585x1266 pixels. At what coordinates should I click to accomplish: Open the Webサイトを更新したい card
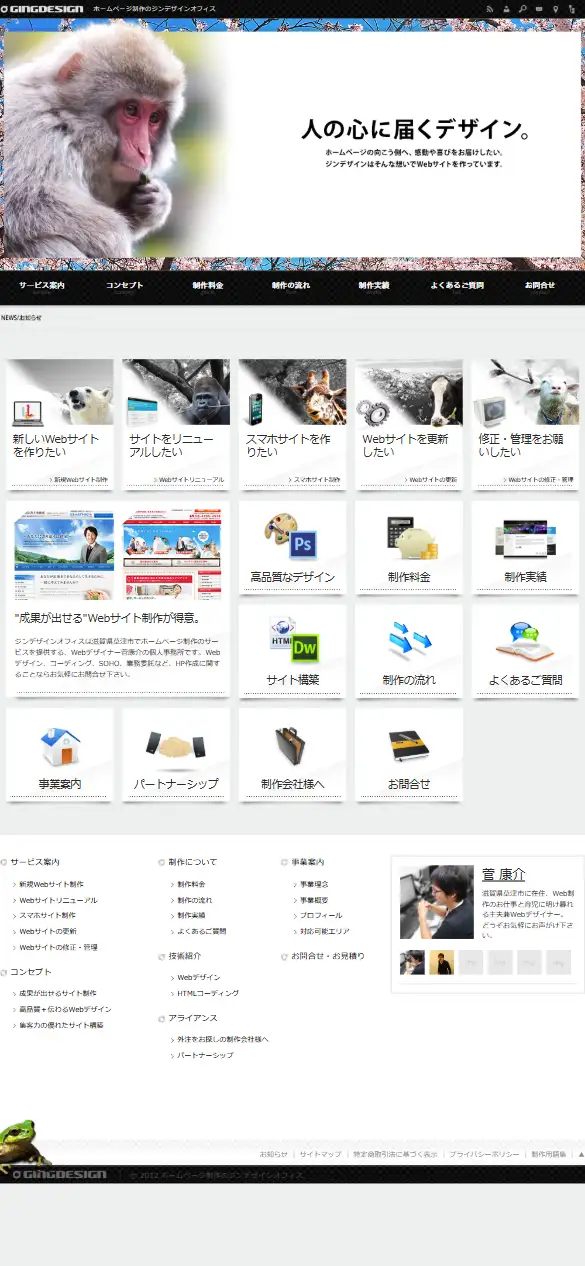coord(409,424)
